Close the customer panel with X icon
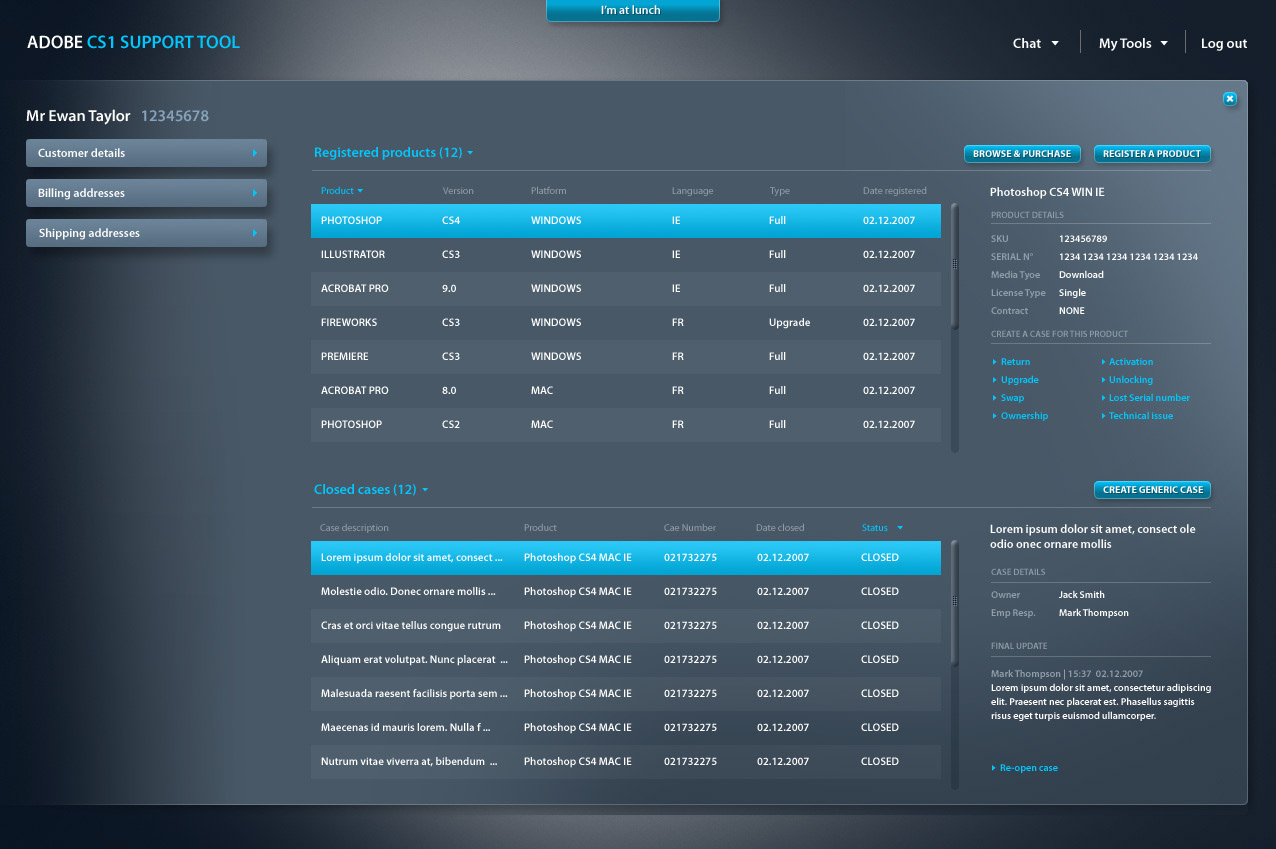The height and width of the screenshot is (849, 1276). coord(1230,98)
